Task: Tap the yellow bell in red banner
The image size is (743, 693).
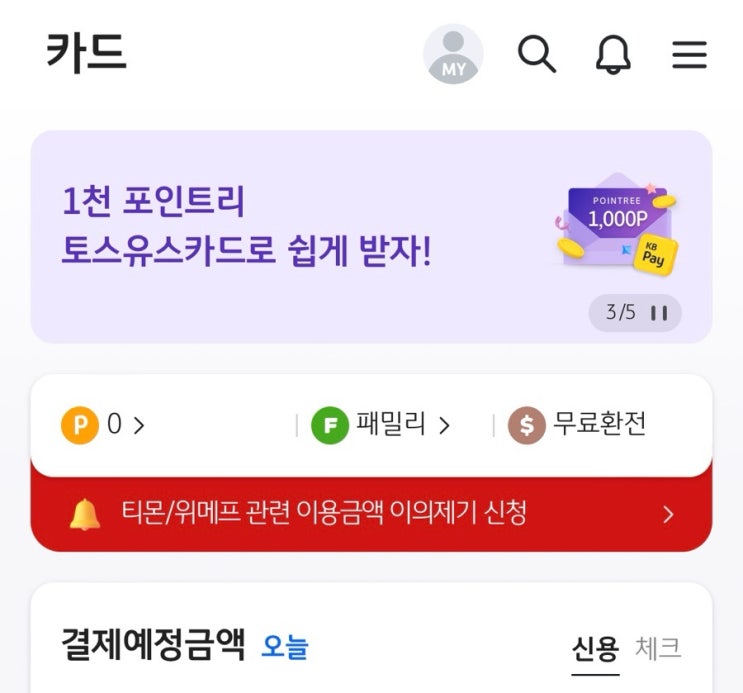Action: [85, 514]
